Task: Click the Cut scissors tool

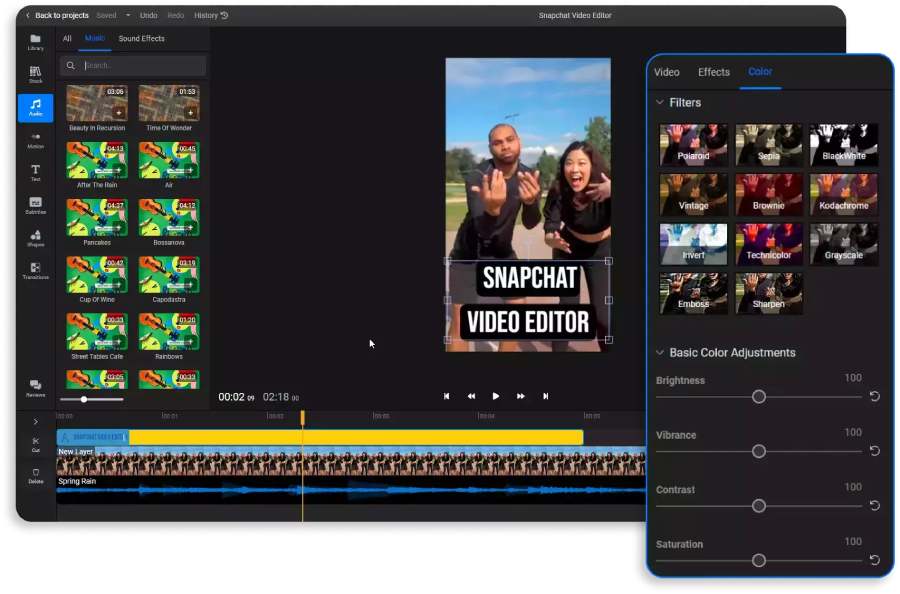Action: pos(36,444)
